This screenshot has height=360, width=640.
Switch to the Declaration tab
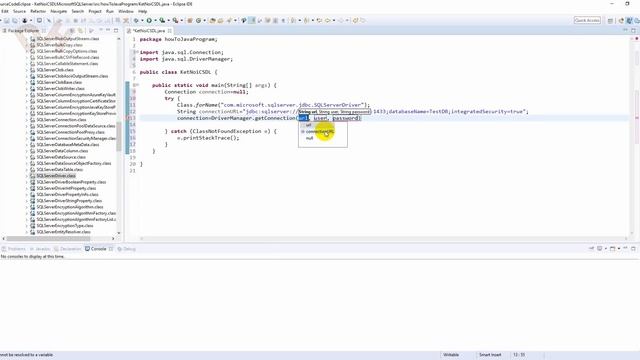[68, 249]
